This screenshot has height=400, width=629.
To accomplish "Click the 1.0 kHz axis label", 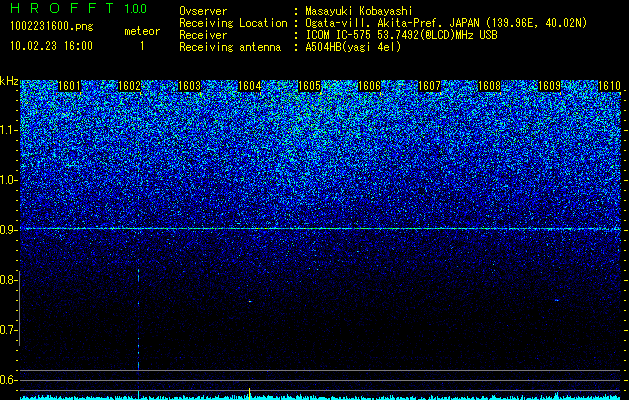I will click(7, 180).
